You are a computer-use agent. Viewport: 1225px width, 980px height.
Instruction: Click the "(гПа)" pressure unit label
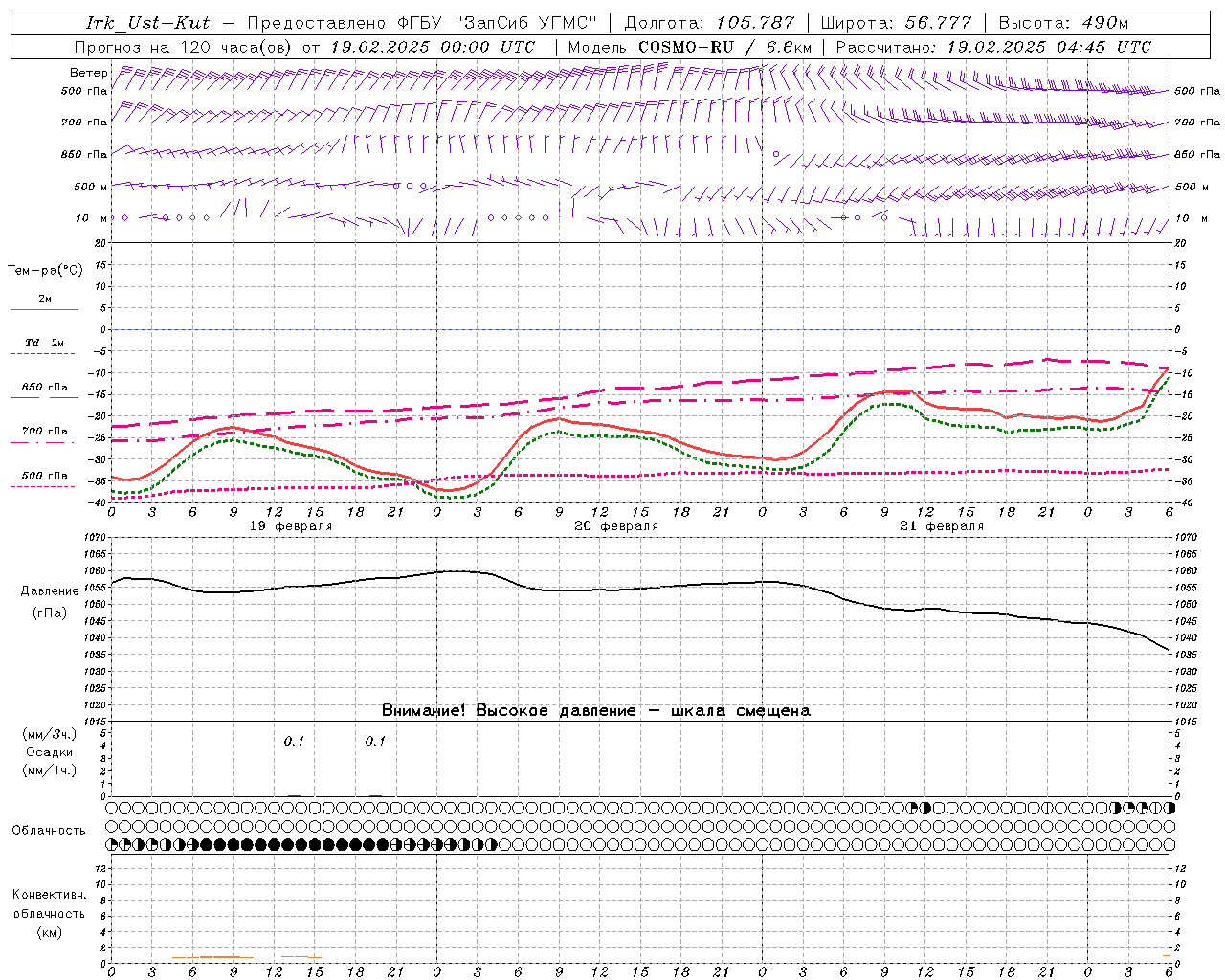coord(50,612)
